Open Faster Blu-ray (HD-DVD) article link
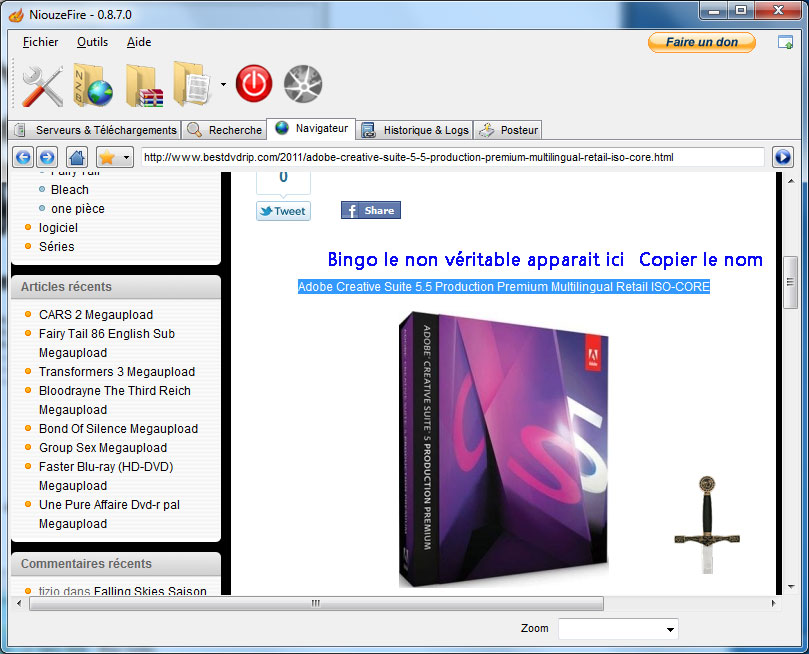This screenshot has height=654, width=809. tap(106, 476)
